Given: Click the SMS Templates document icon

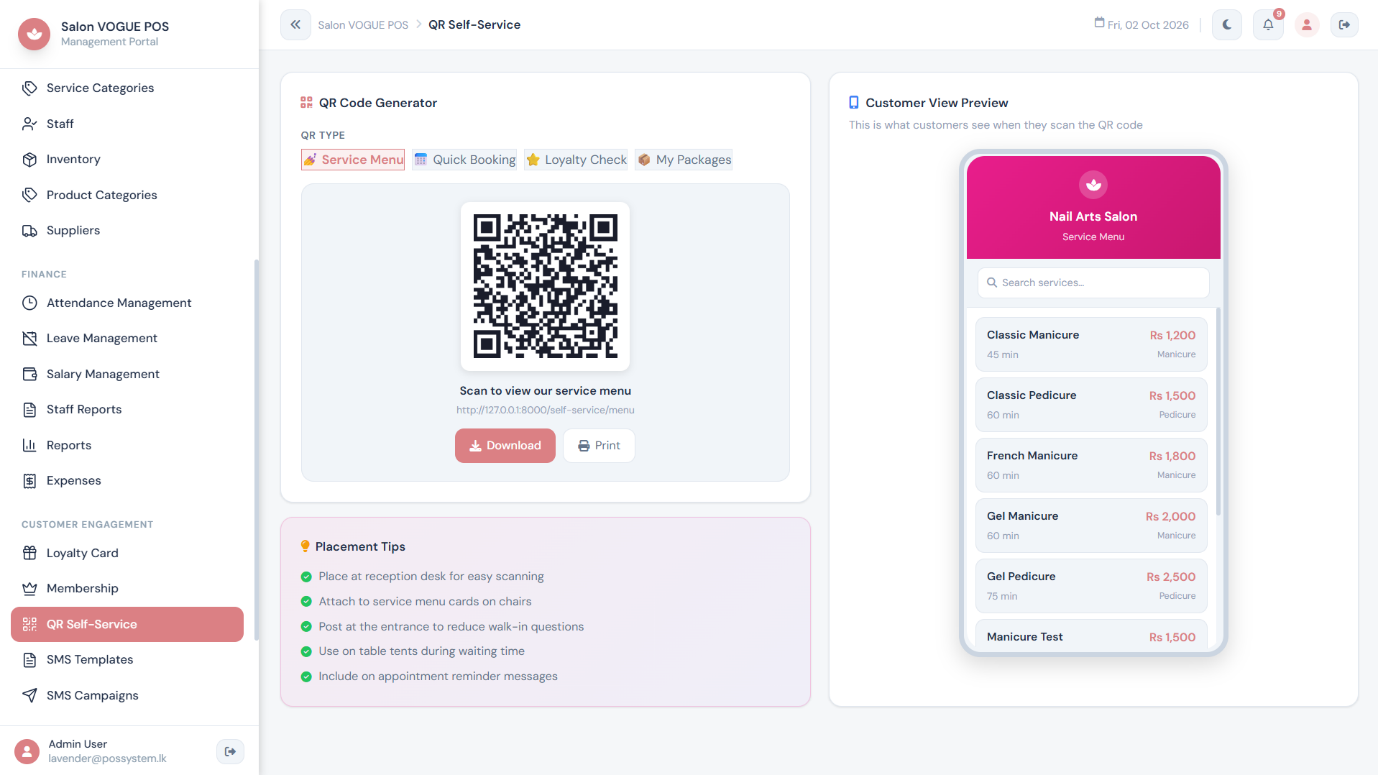Looking at the screenshot, I should point(30,660).
